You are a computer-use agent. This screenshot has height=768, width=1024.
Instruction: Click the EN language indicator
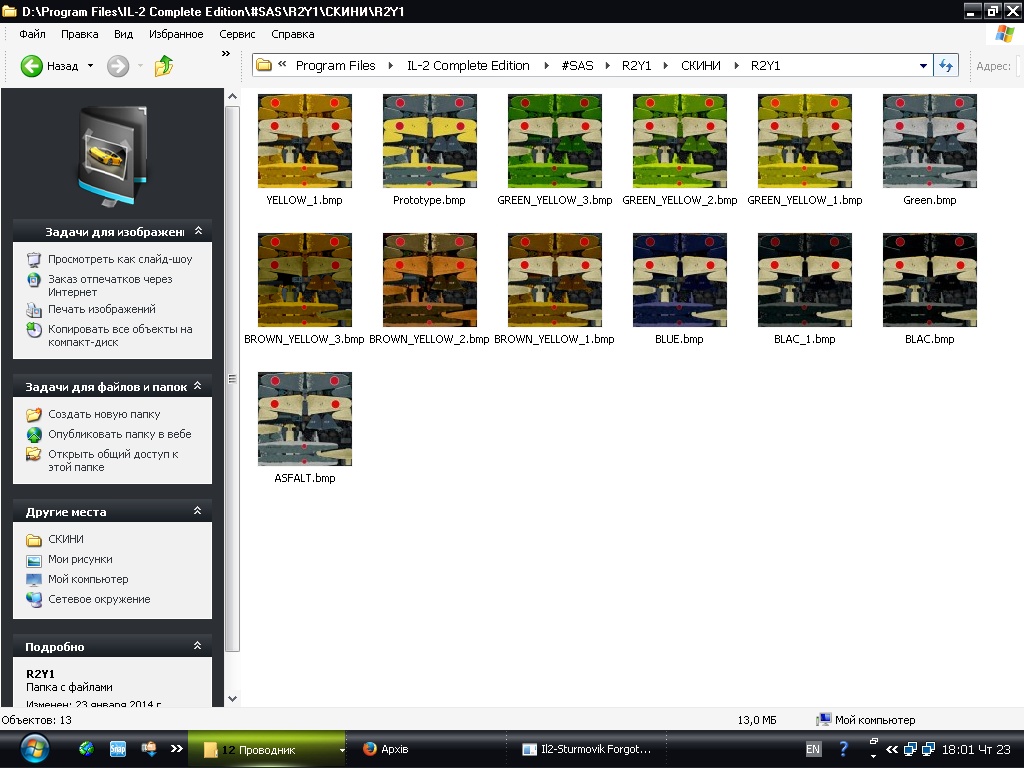[x=813, y=749]
